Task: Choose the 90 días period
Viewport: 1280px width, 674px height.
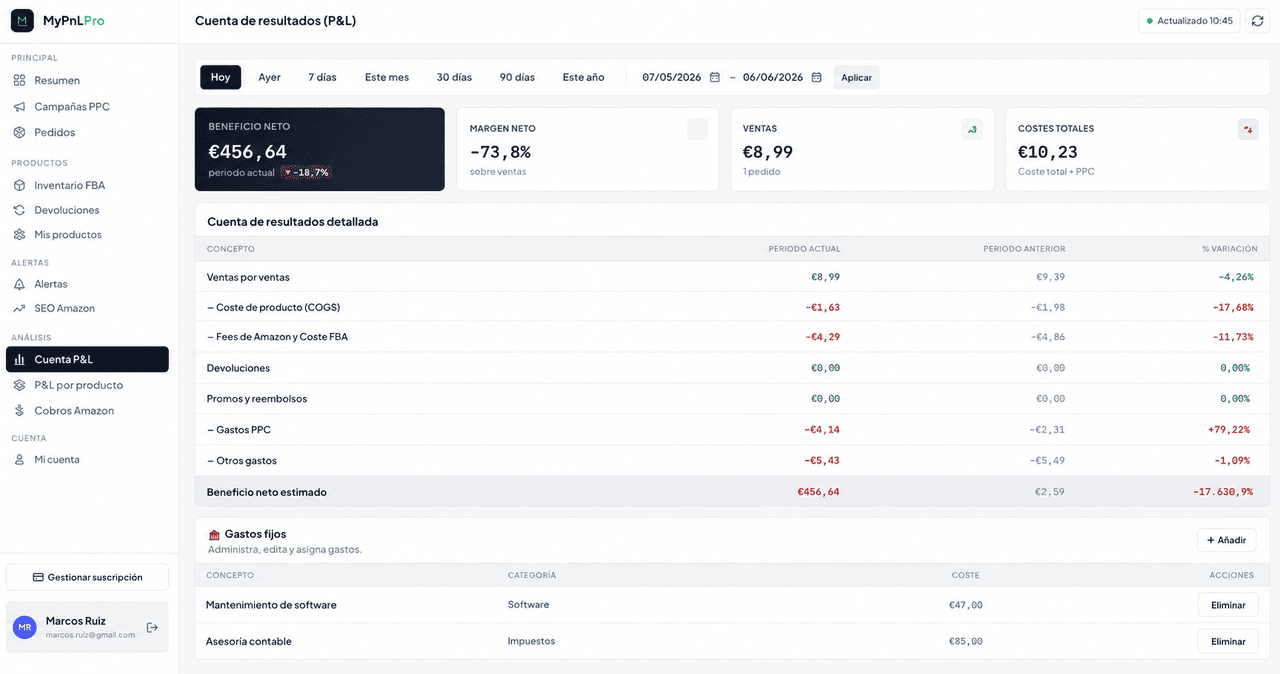Action: (x=517, y=77)
